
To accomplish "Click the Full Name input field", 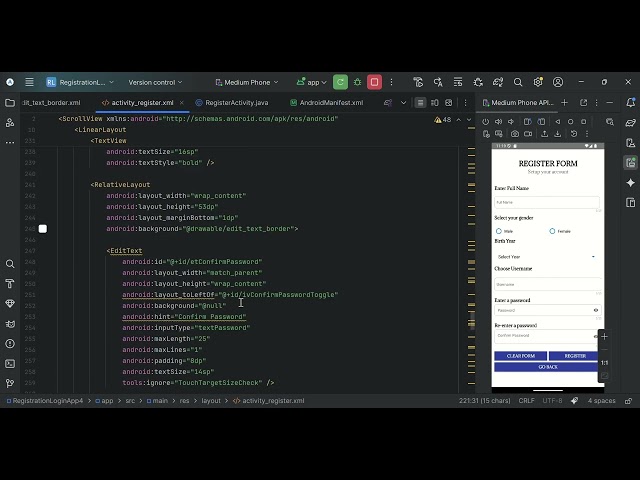I will click(x=547, y=202).
